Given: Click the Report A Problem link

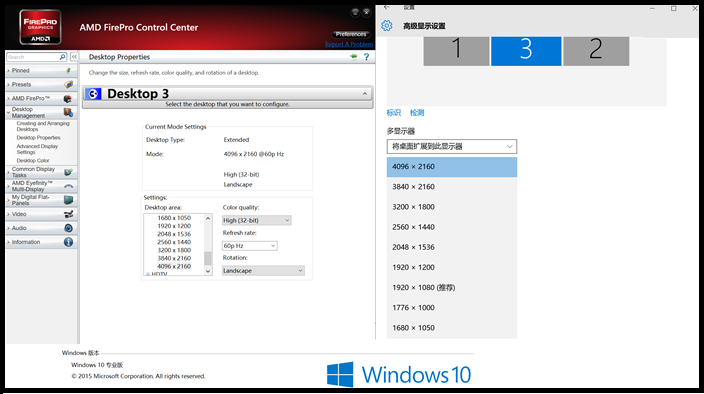Looking at the screenshot, I should pyautogui.click(x=349, y=44).
